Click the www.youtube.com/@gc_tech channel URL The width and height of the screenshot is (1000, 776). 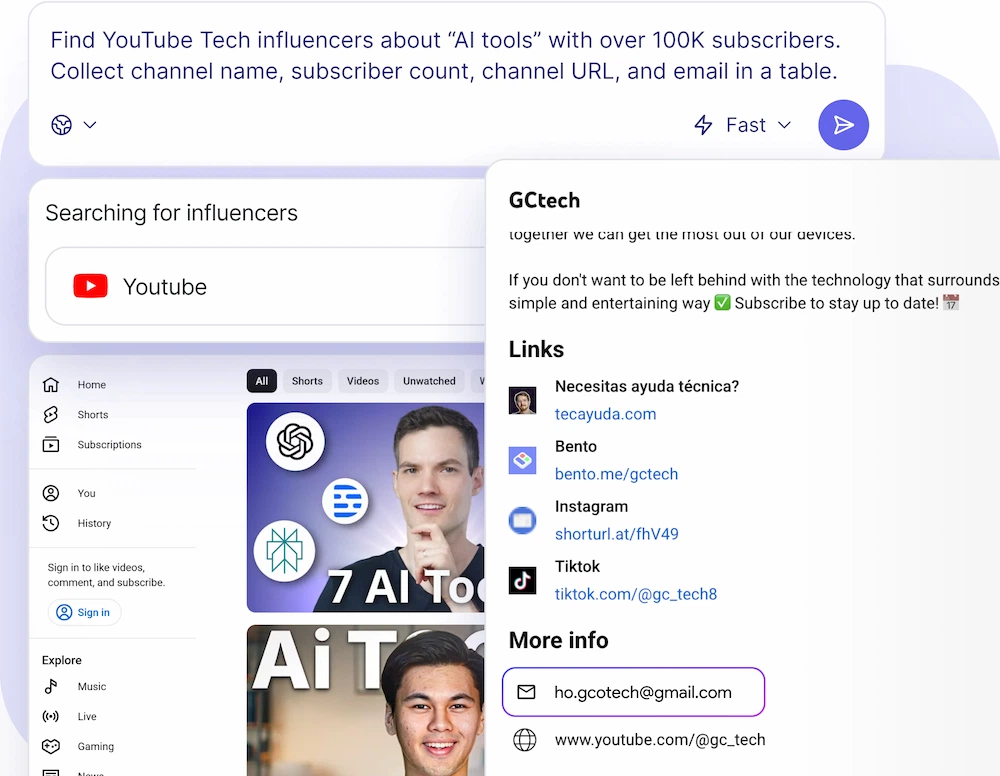tap(659, 740)
